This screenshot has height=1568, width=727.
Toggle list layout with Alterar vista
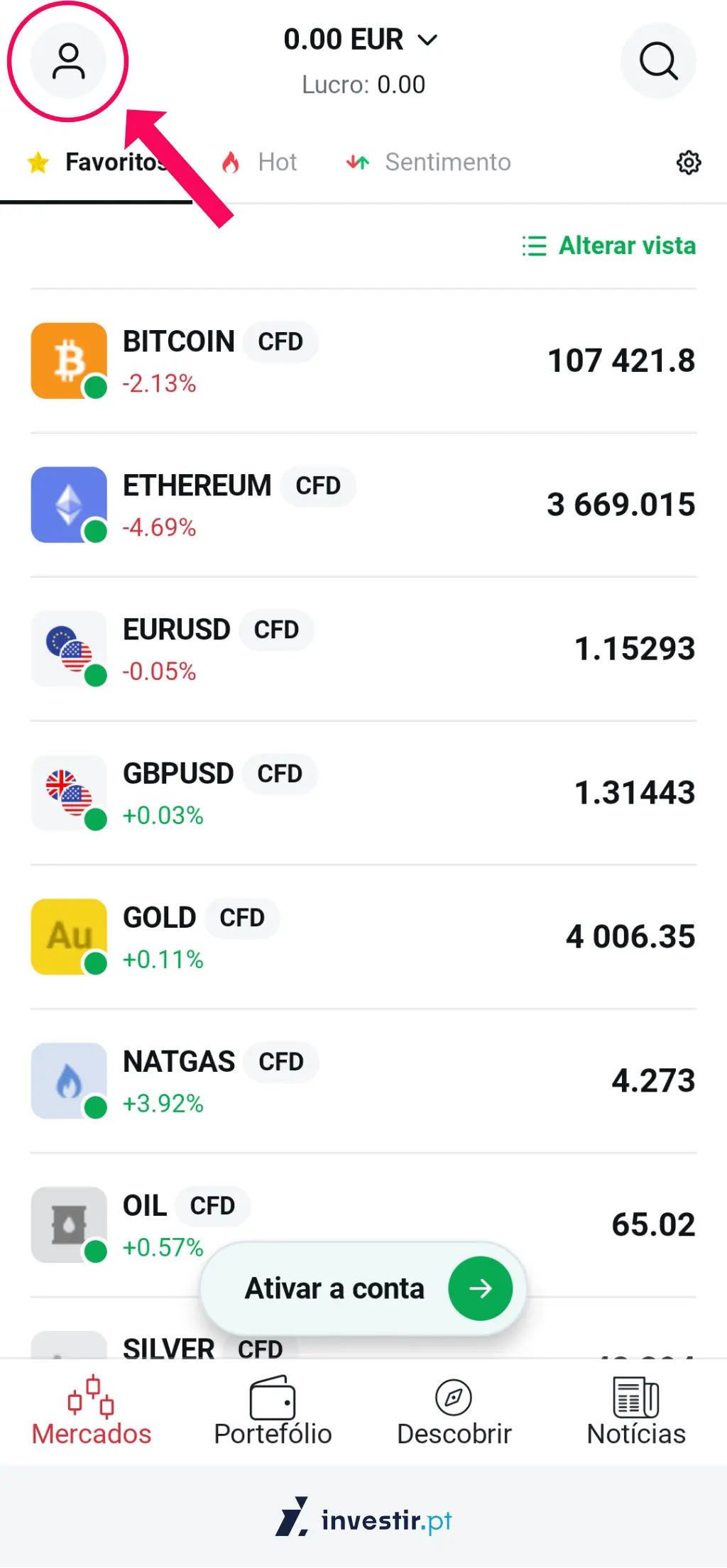(x=609, y=246)
